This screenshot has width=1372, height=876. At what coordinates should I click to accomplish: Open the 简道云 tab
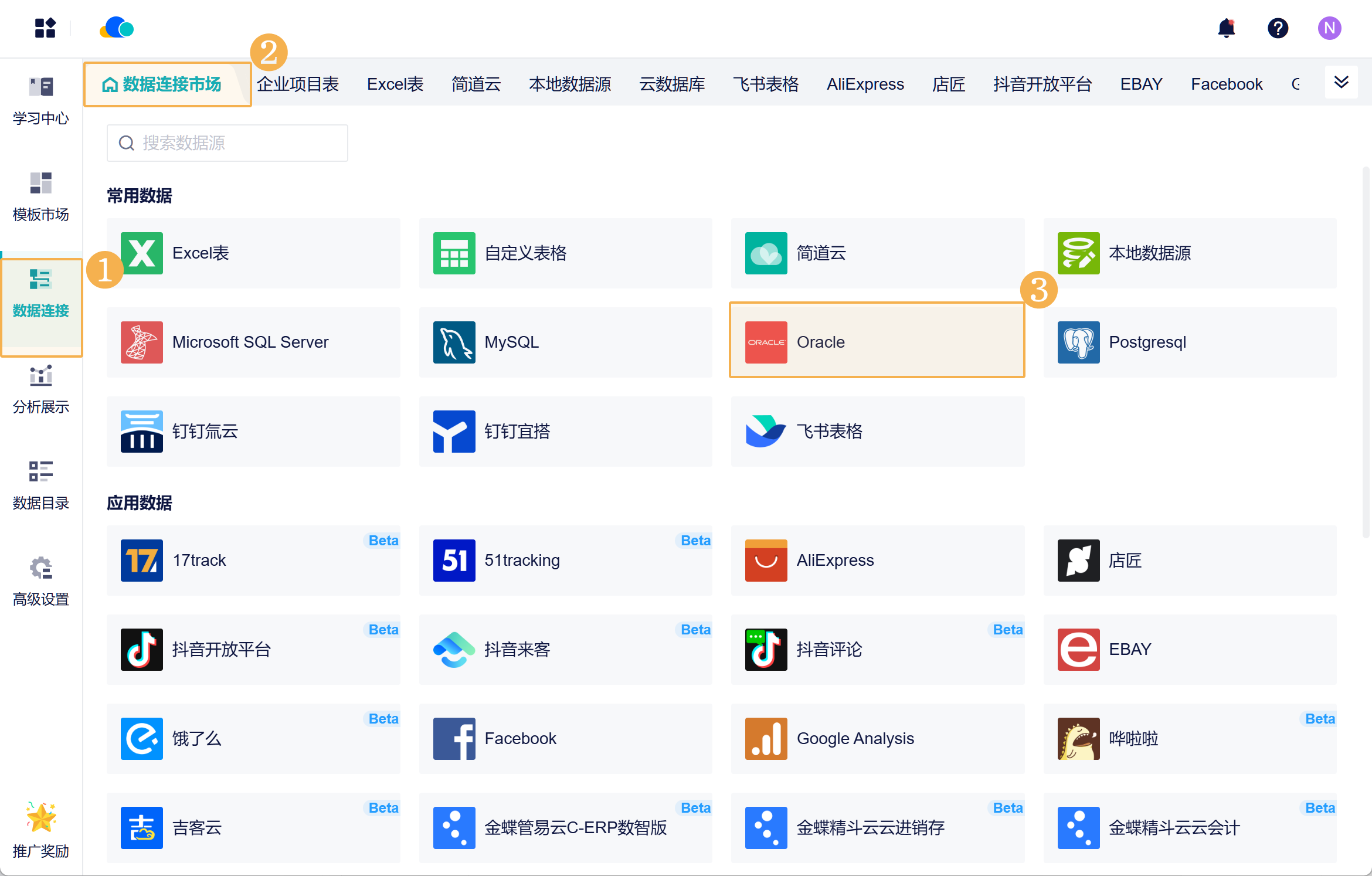[x=476, y=84]
